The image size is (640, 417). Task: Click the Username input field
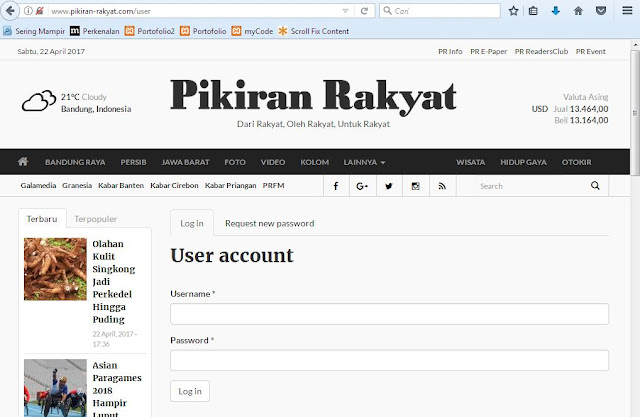click(389, 314)
